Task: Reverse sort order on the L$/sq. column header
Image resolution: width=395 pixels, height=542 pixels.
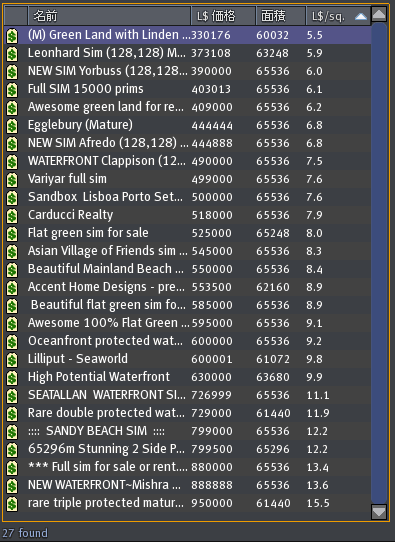Action: (338, 16)
